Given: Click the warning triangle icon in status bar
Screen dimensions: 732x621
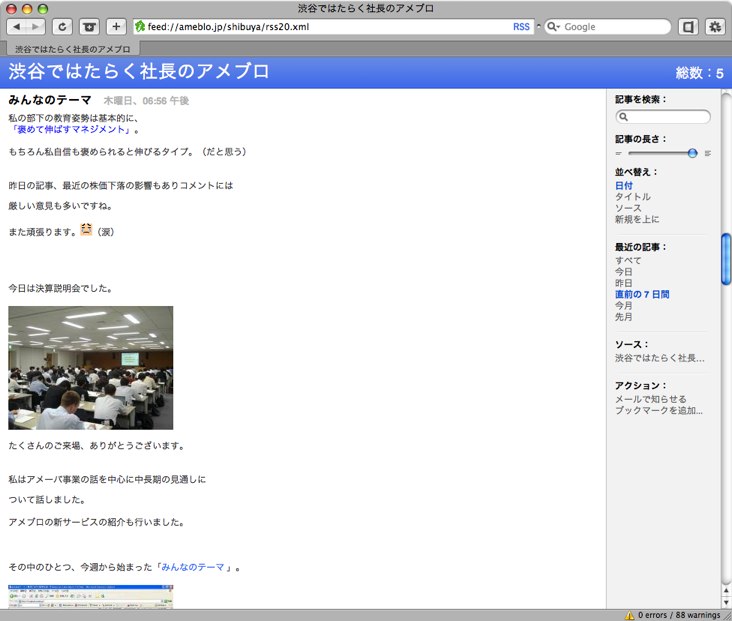Looking at the screenshot, I should tap(630, 615).
